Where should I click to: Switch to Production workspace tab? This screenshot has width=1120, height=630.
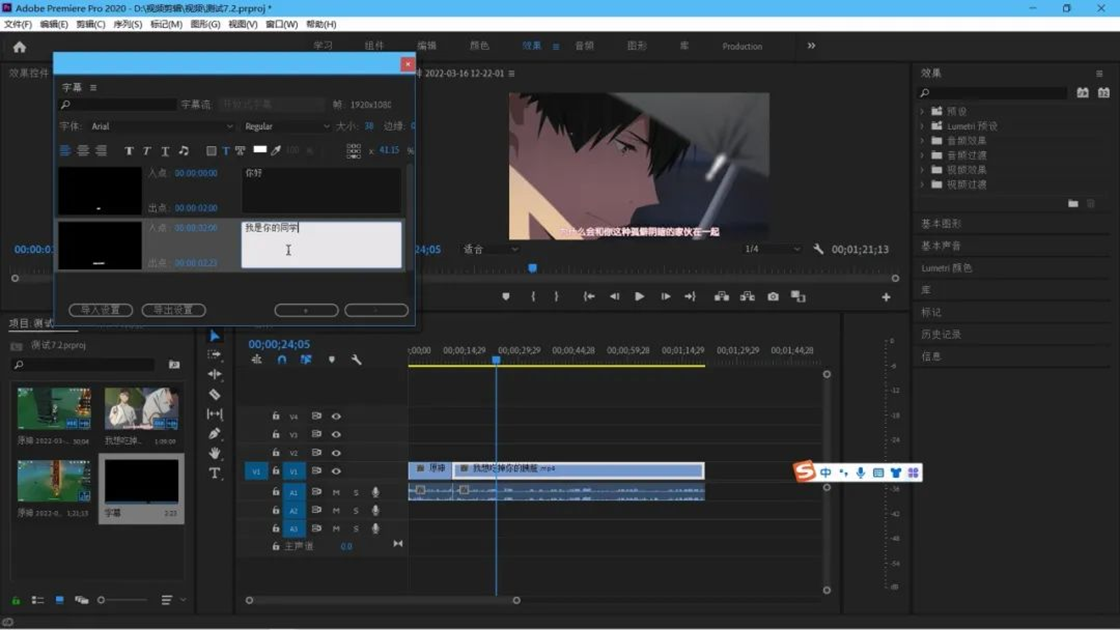click(742, 46)
